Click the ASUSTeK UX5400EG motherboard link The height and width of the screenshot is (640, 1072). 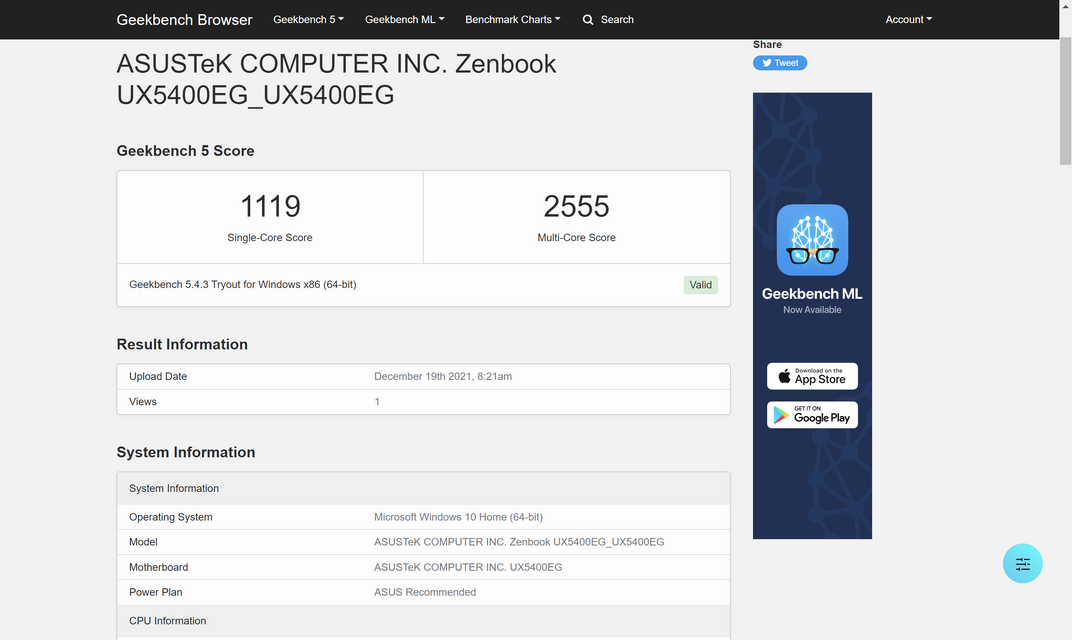click(468, 567)
